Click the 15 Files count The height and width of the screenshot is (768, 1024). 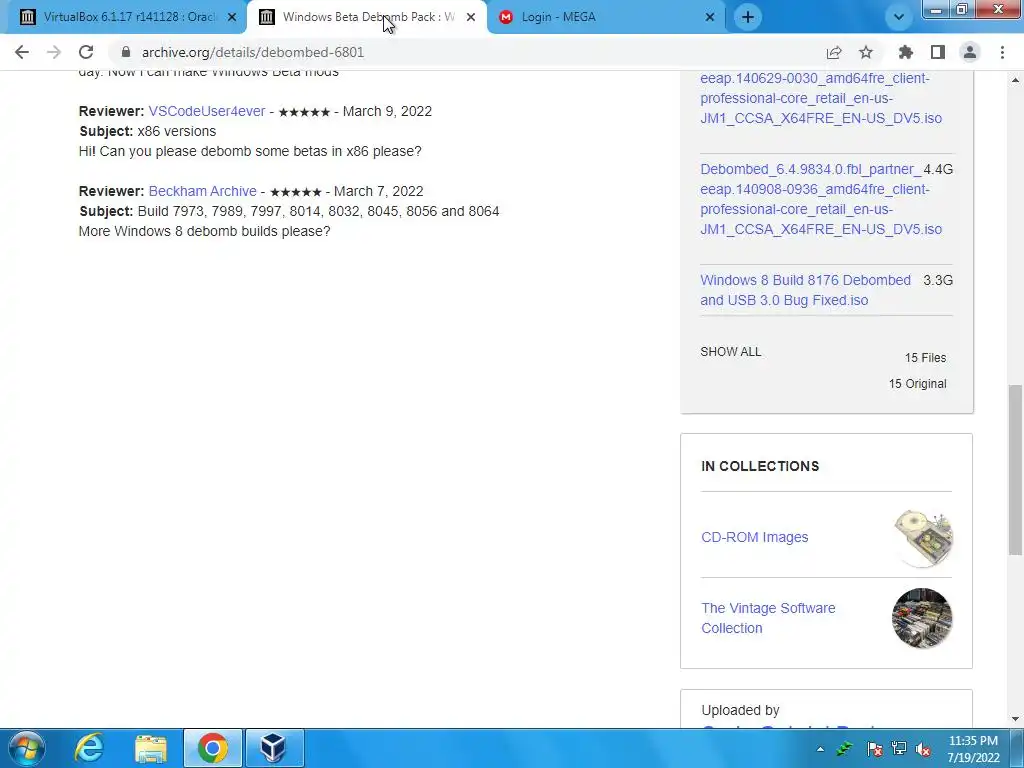click(x=925, y=358)
